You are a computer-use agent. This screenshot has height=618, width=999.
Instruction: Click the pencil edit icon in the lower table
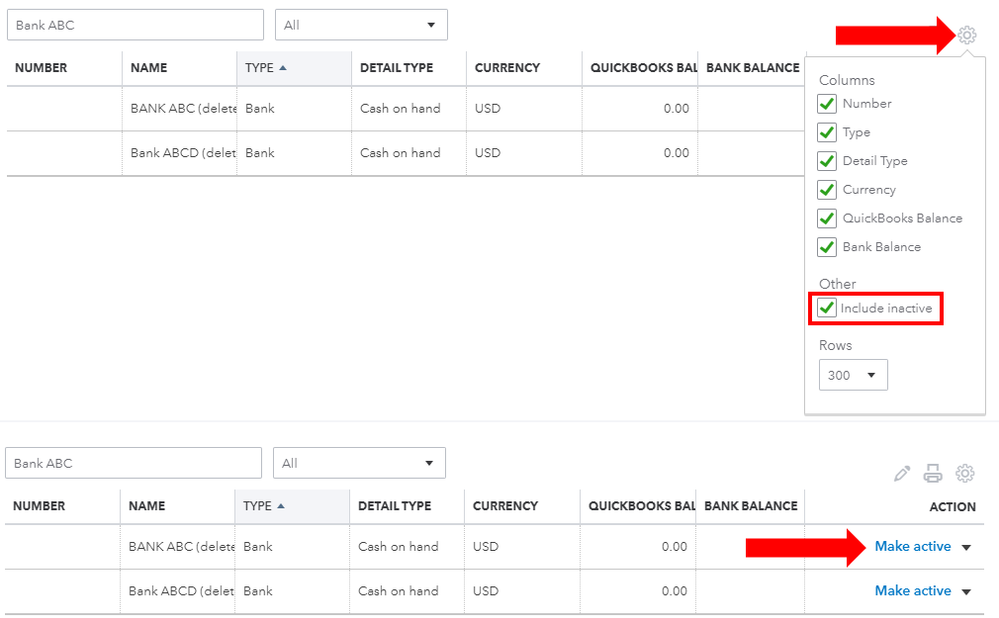[902, 473]
